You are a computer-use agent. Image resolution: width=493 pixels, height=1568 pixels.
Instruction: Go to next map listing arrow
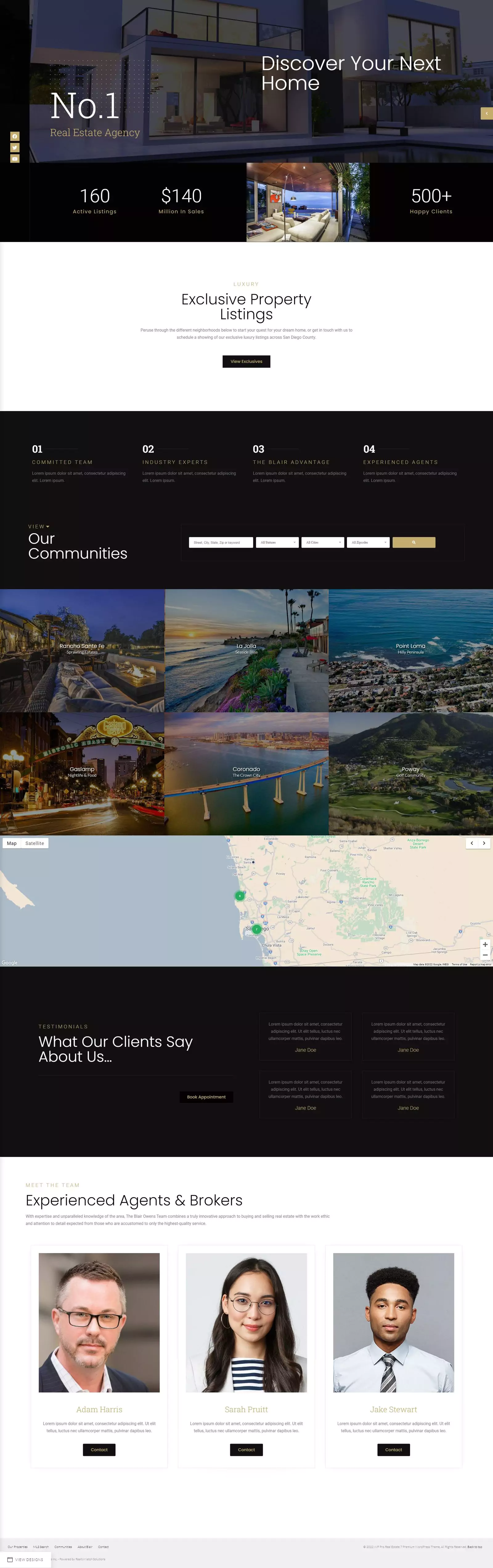pyautogui.click(x=484, y=843)
